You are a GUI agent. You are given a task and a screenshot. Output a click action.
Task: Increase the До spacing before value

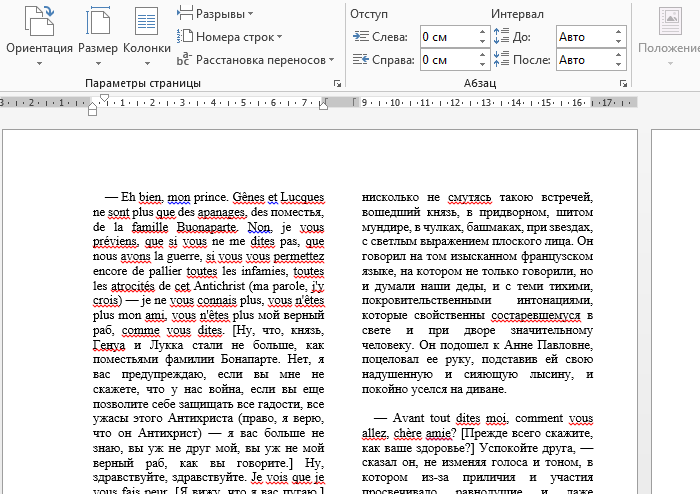(x=618, y=32)
